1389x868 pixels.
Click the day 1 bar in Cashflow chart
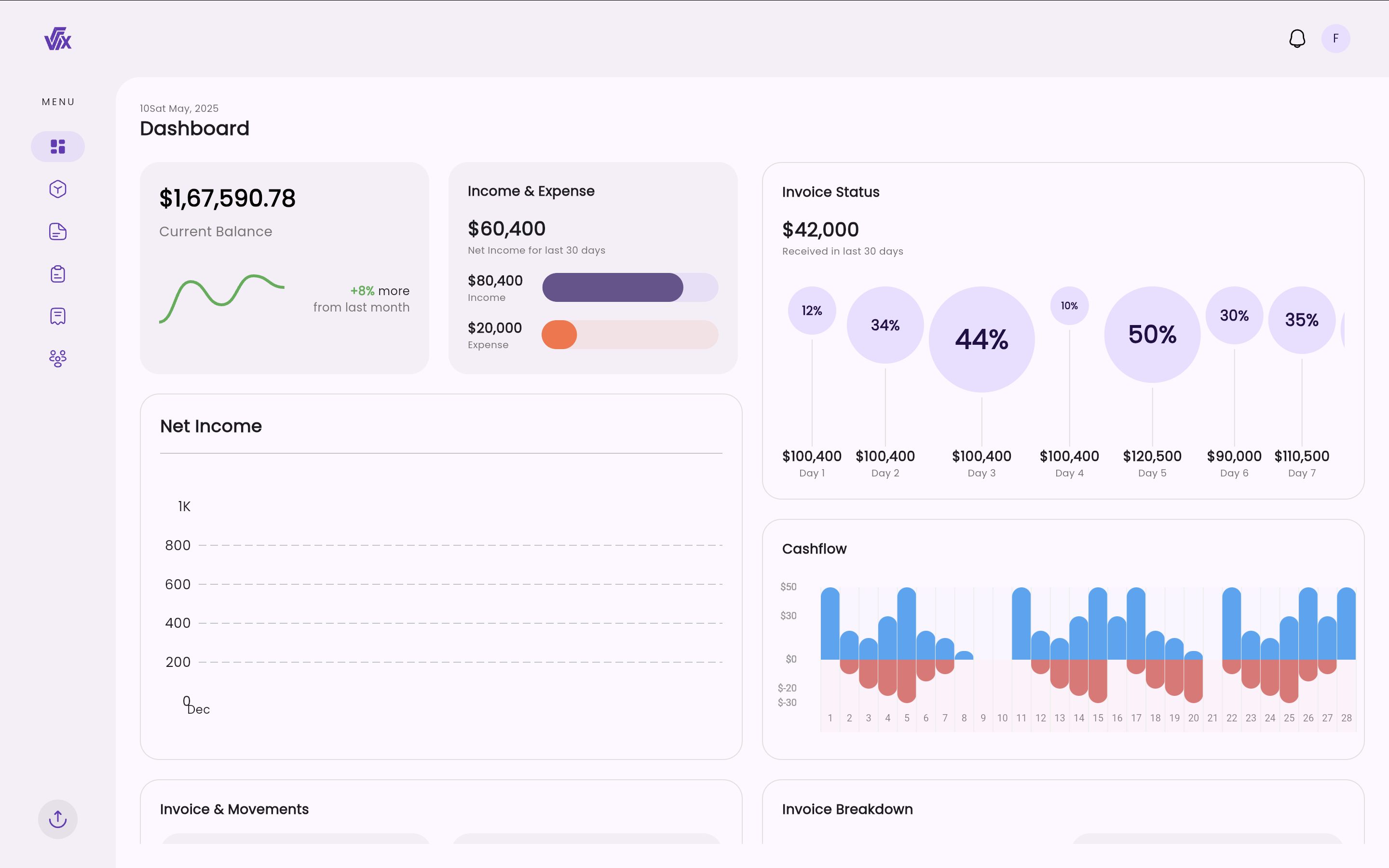click(830, 624)
